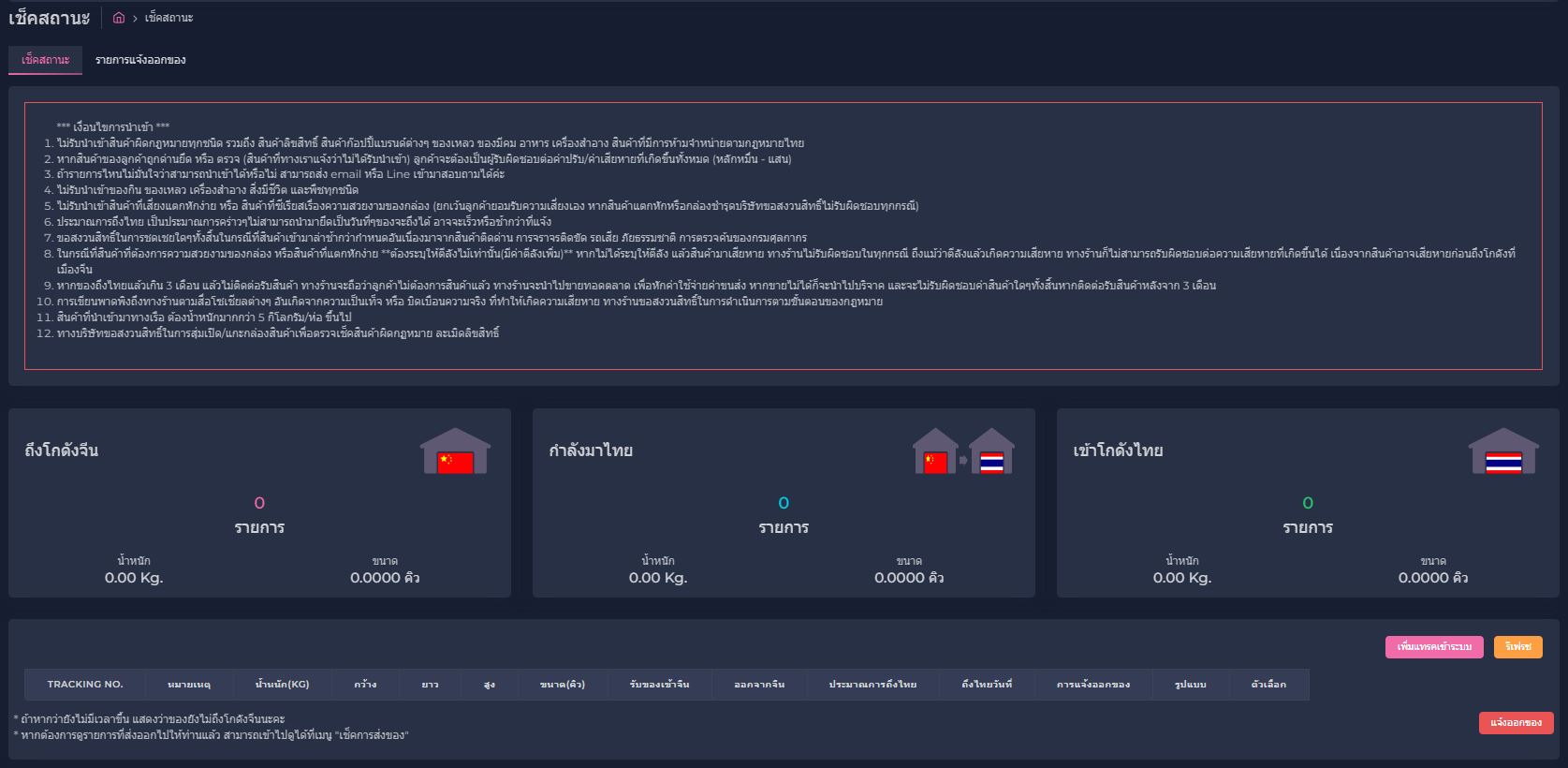Click 0.00 Kg. weight in ถึงโกดังจีน card
1568x768 pixels.
(x=134, y=578)
